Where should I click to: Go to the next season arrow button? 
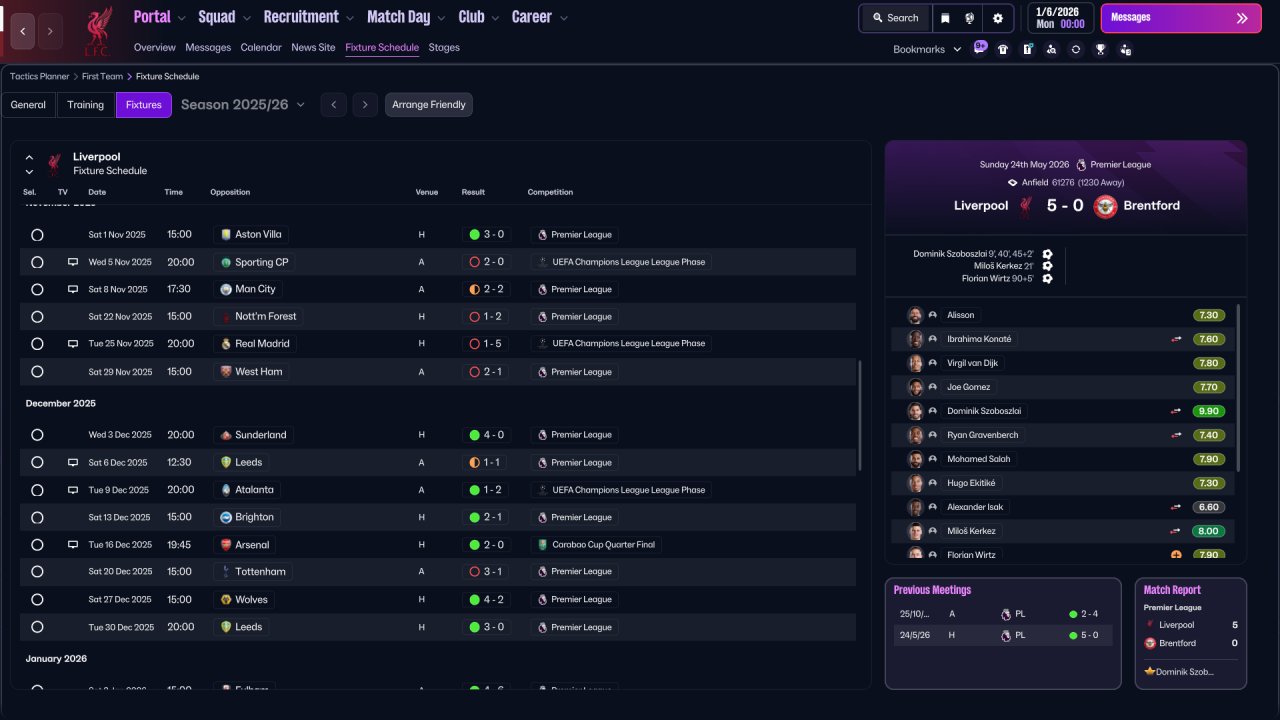[x=365, y=105]
